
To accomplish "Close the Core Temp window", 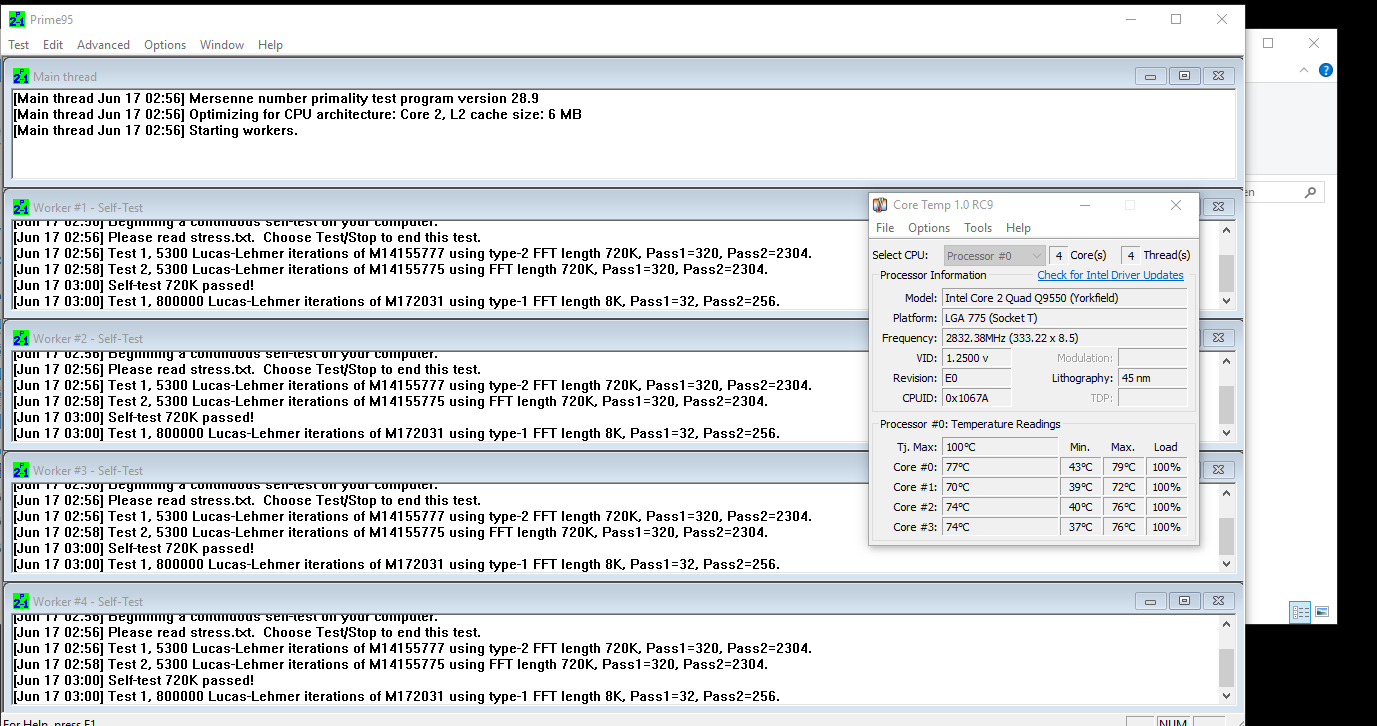I will coord(1176,205).
